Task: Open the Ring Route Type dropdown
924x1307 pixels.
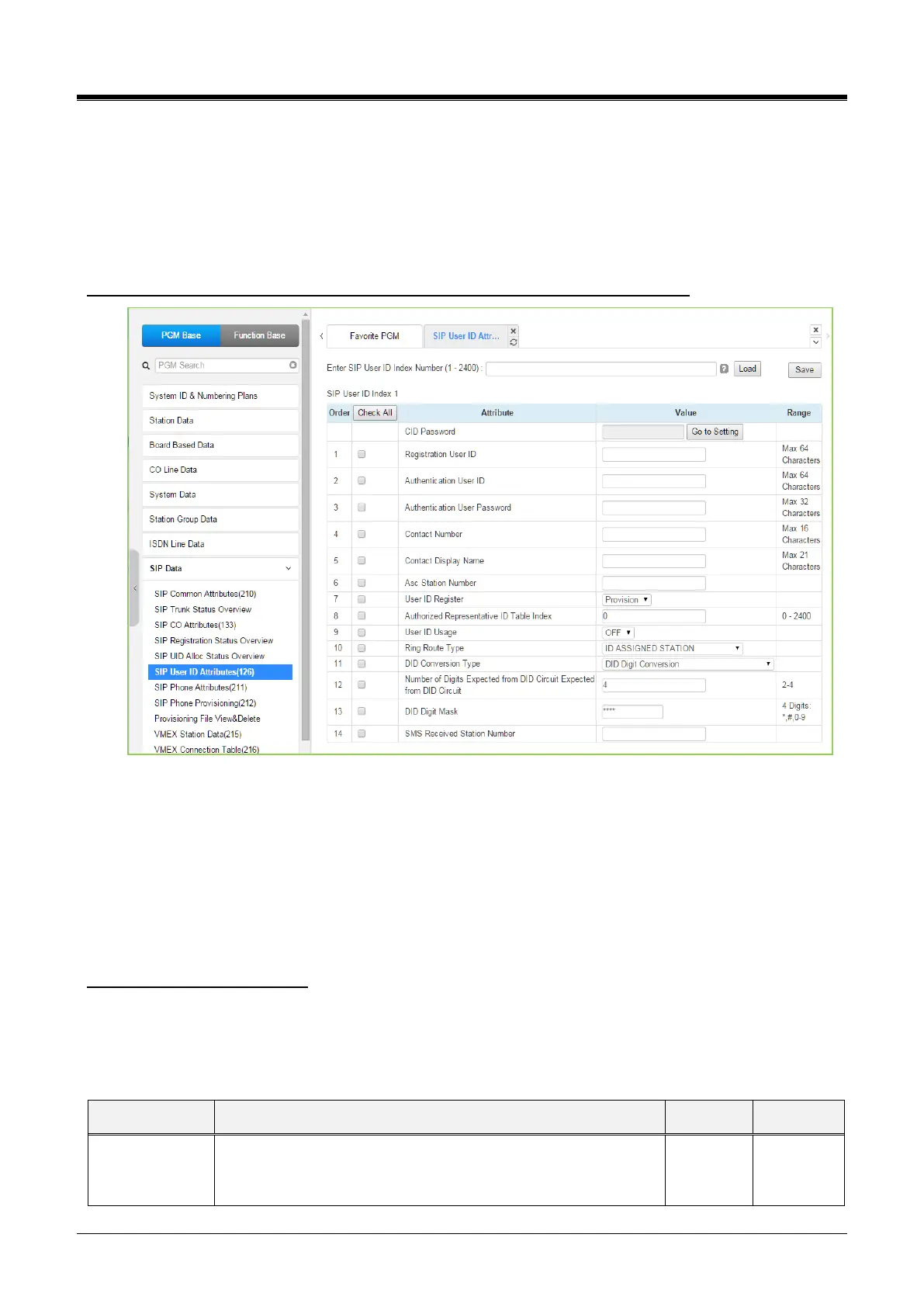Action: 673,648
